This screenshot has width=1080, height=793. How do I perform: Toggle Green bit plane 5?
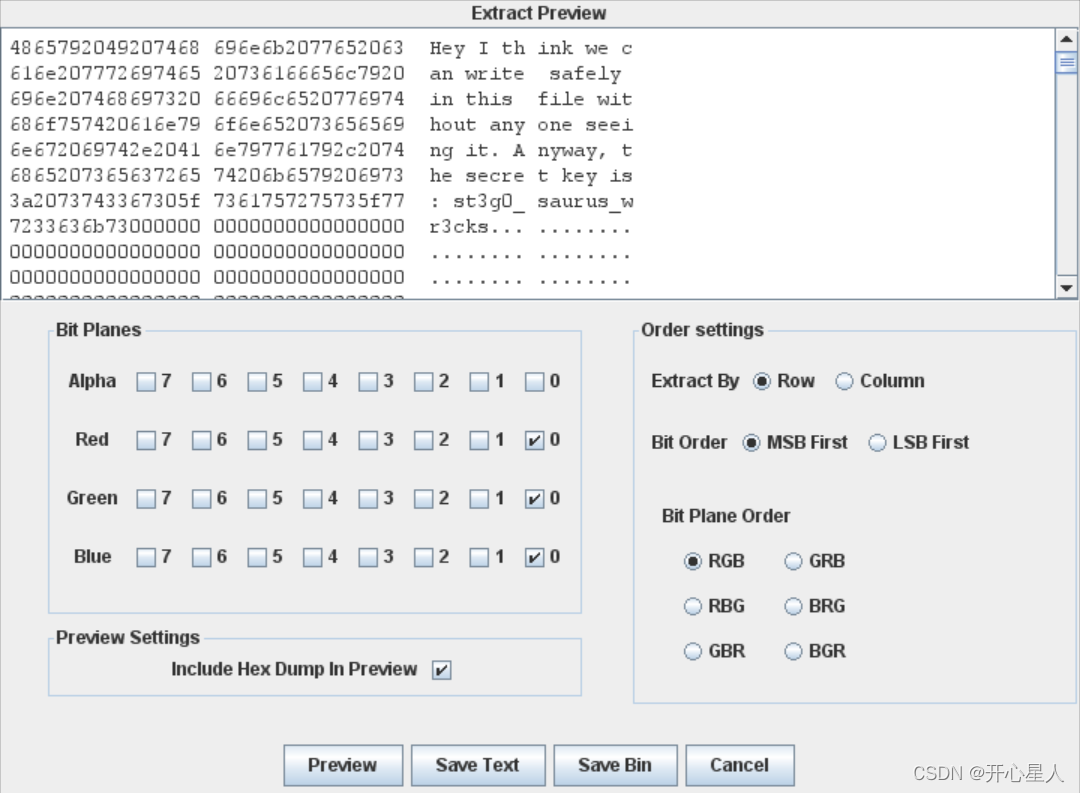(257, 499)
